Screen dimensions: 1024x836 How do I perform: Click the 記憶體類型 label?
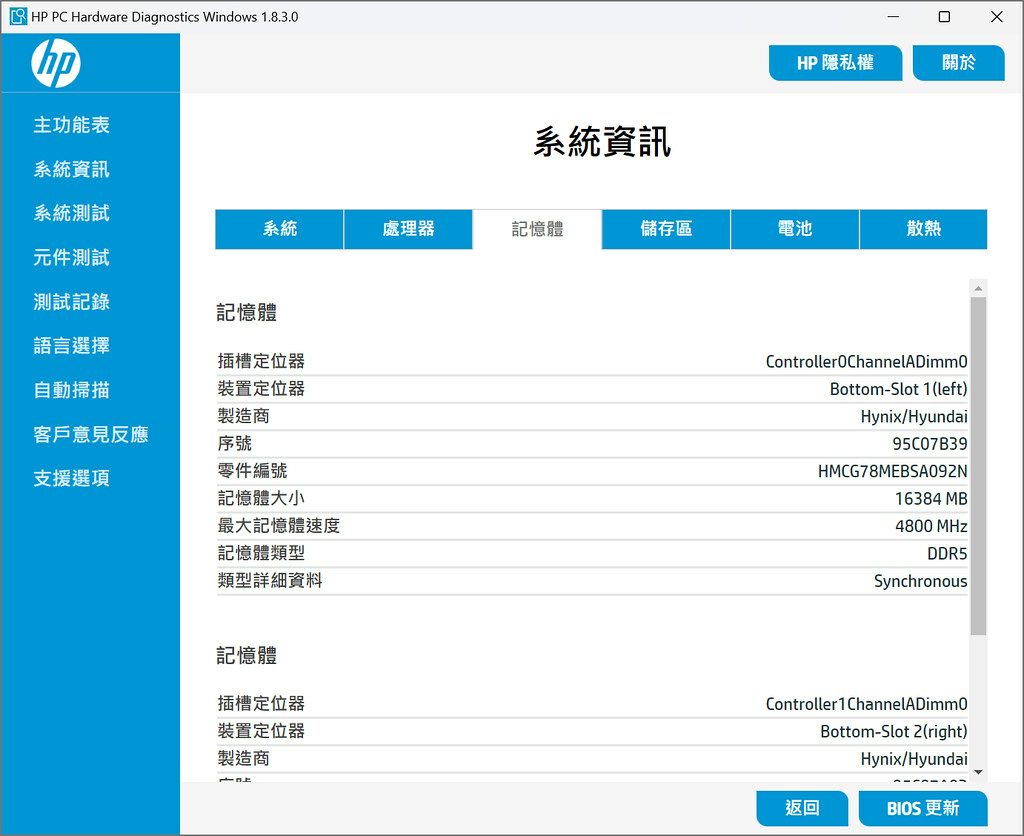261,553
